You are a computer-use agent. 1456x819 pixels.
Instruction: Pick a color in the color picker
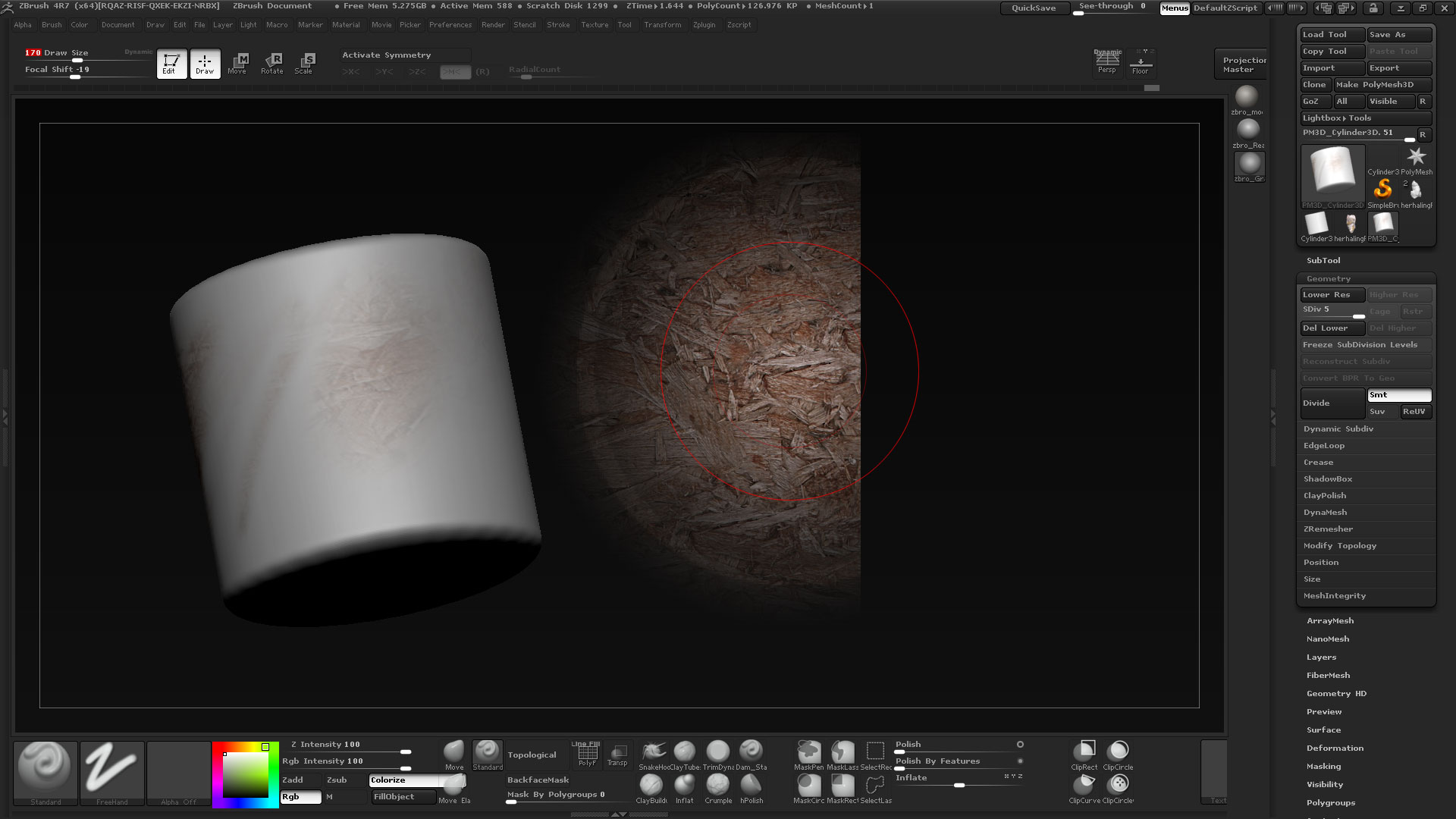pos(245,774)
